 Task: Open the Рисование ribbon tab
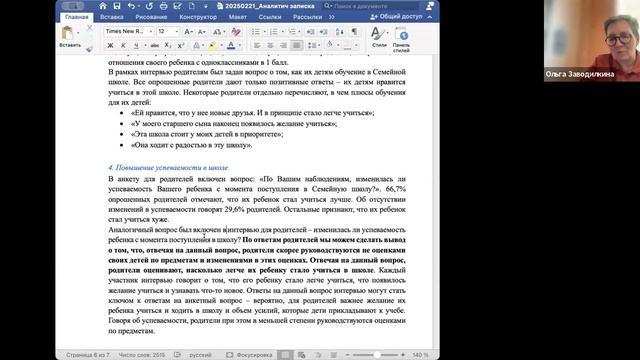151,17
